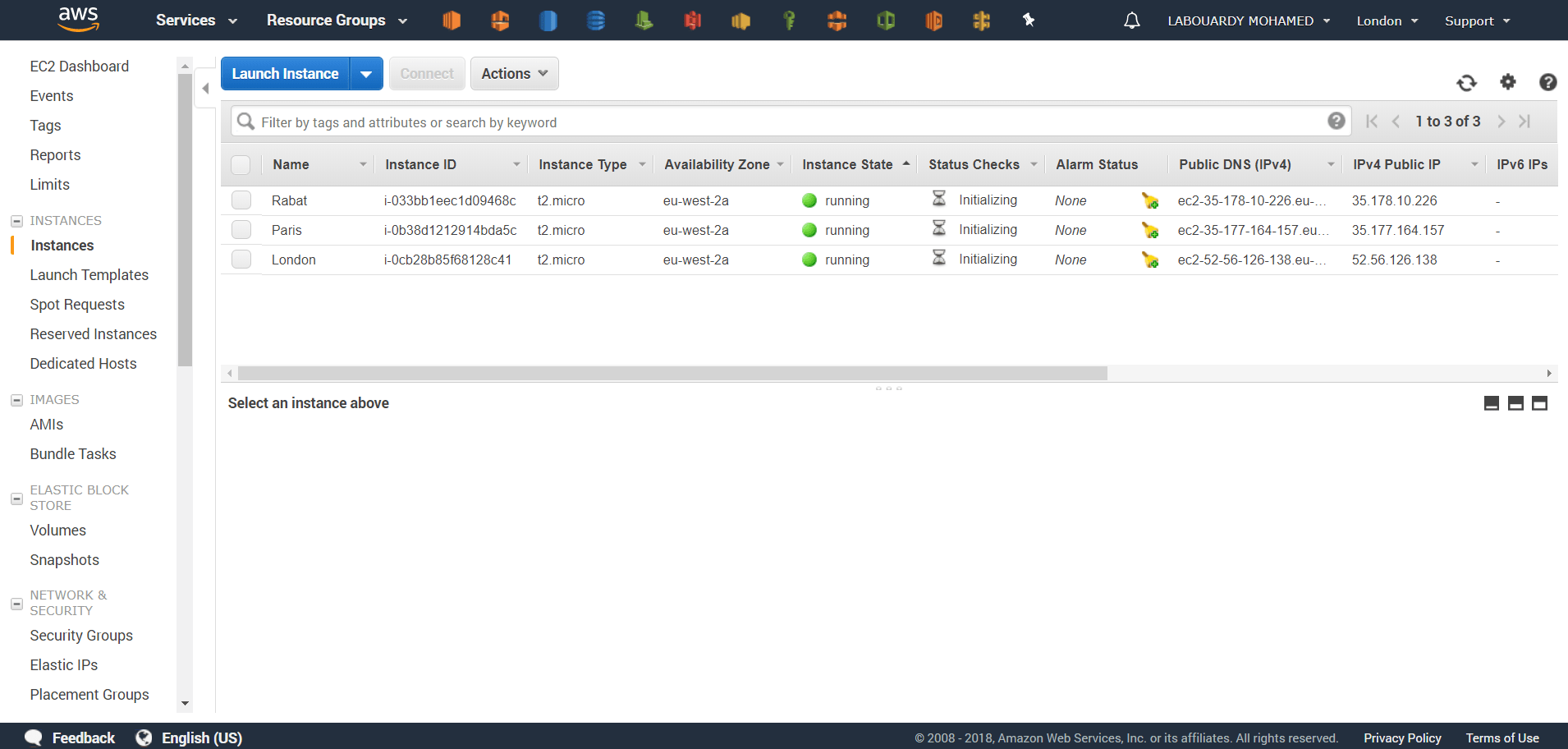Open the first orange EC2 shortcut icon
This screenshot has height=749, width=1568.
[452, 21]
